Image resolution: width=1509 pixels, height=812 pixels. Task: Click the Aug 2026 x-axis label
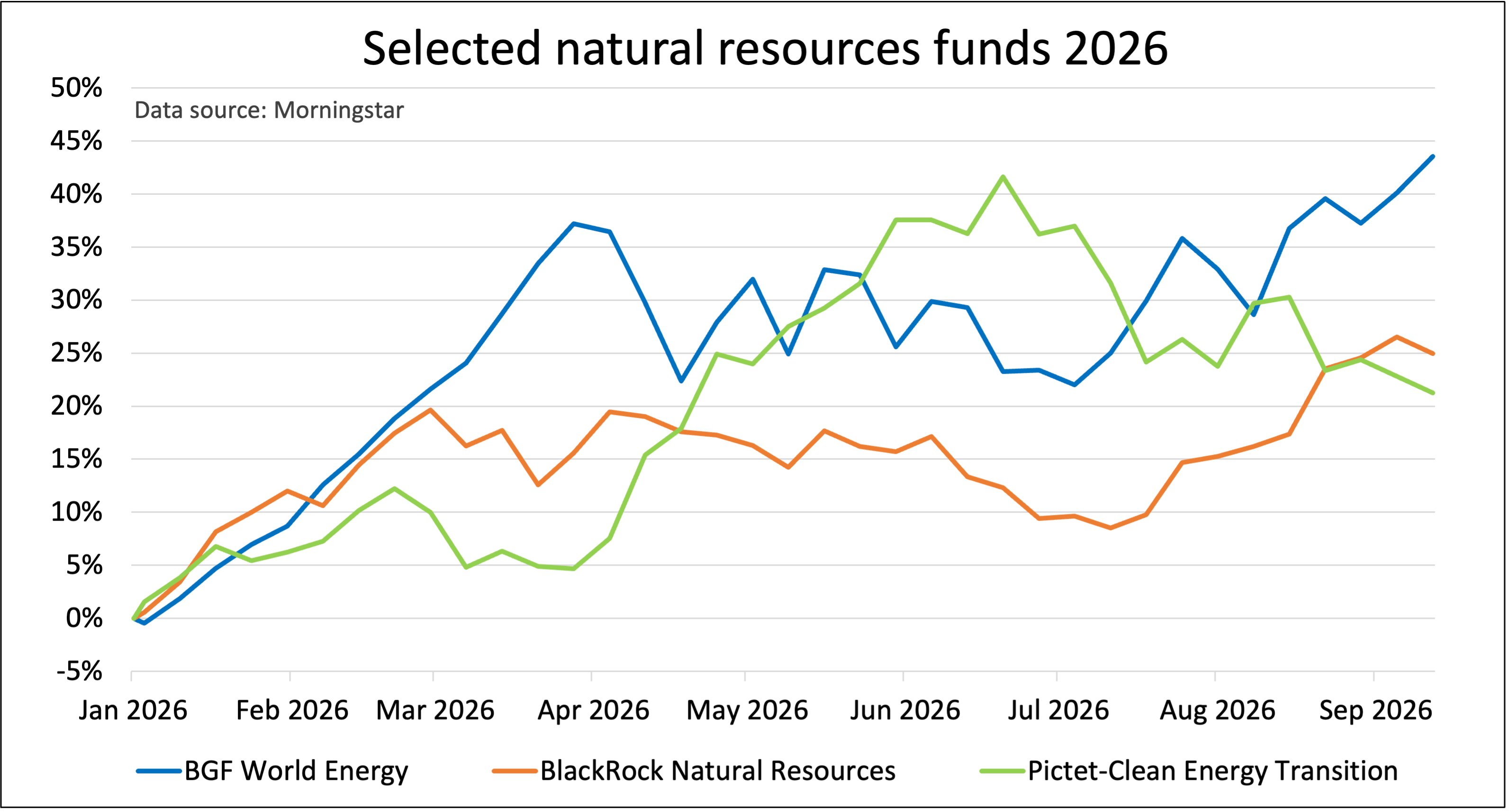tap(1217, 711)
